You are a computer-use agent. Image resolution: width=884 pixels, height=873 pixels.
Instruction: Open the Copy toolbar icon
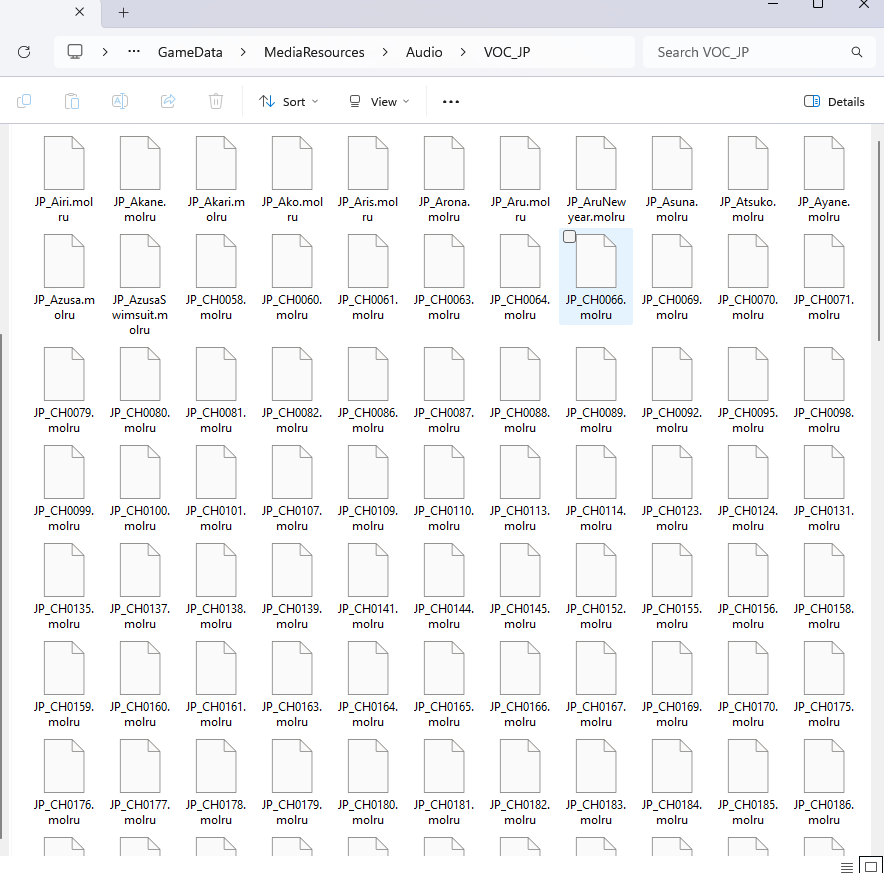[24, 102]
